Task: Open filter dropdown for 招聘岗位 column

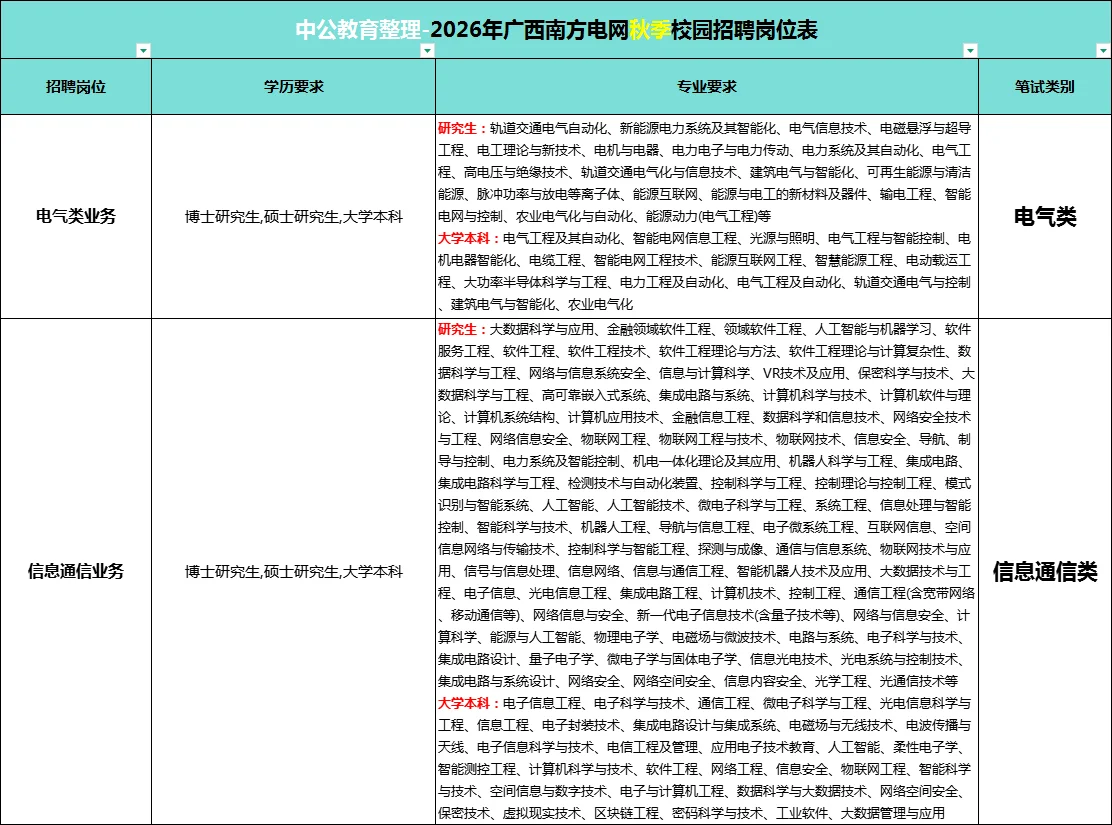Action: point(143,50)
